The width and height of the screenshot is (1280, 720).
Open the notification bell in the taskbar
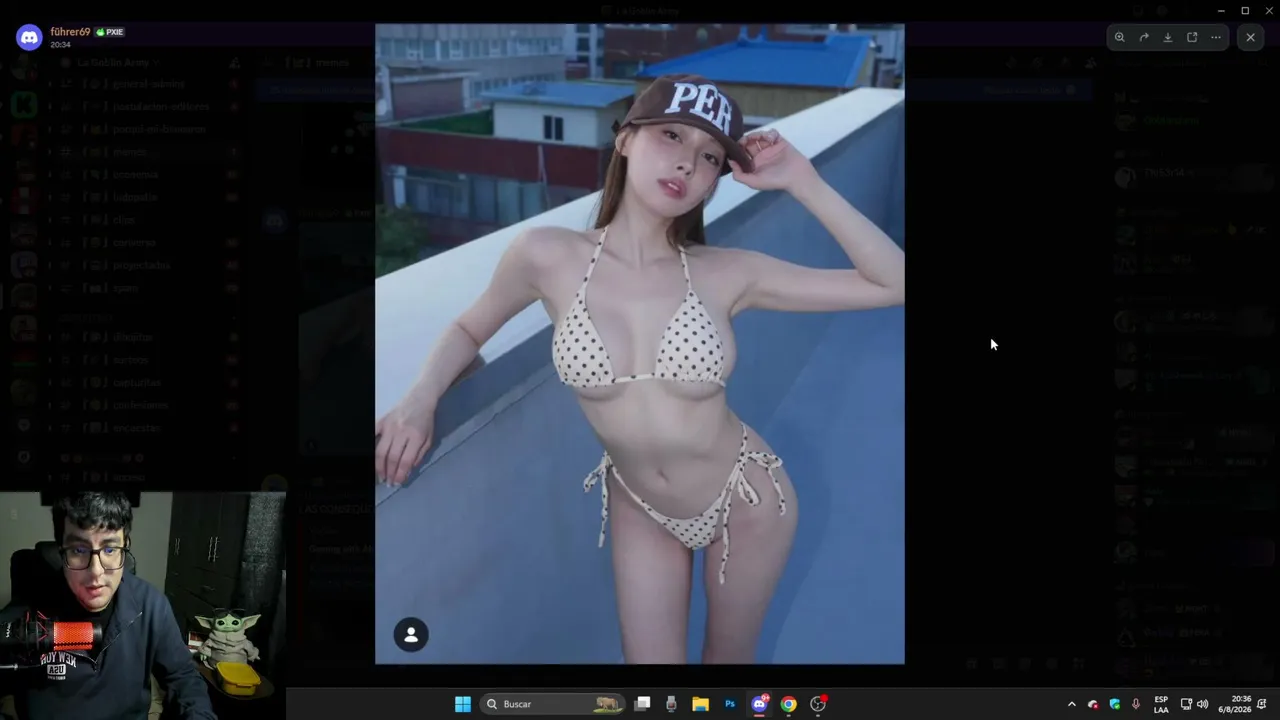(x=1263, y=704)
